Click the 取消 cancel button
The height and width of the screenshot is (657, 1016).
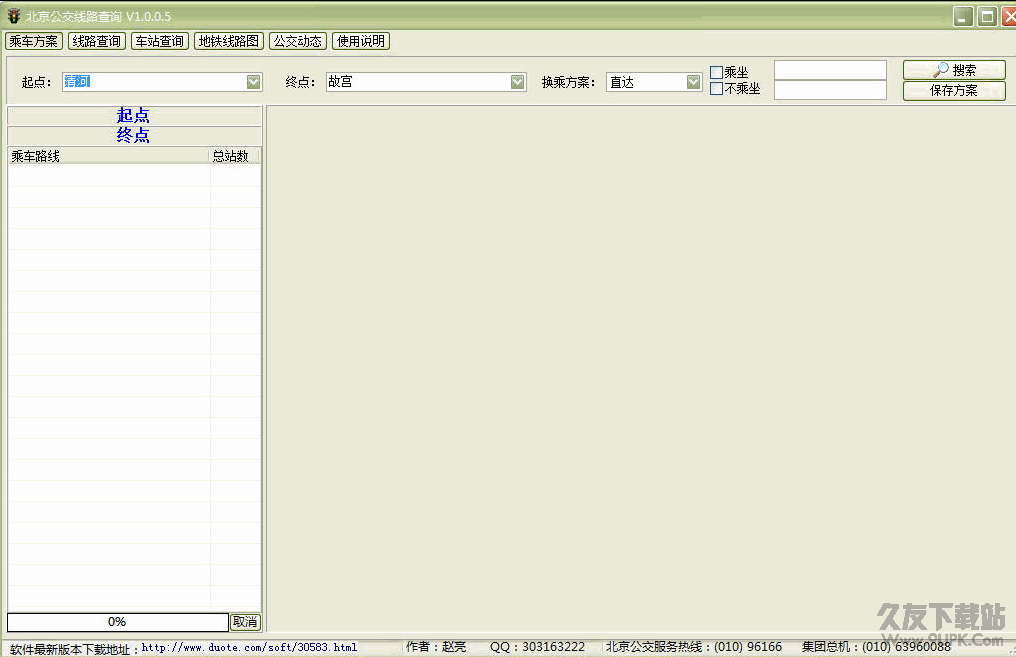point(245,622)
